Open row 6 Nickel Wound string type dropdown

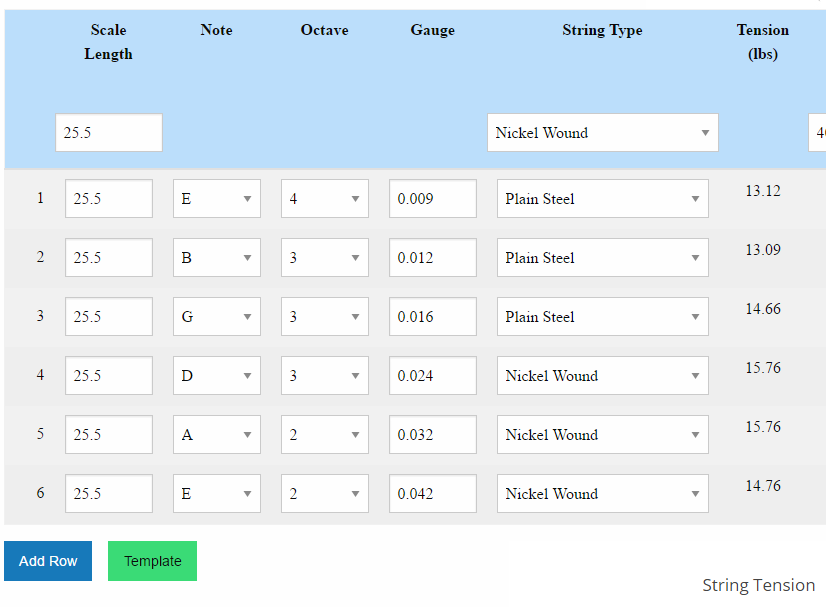[x=602, y=494]
